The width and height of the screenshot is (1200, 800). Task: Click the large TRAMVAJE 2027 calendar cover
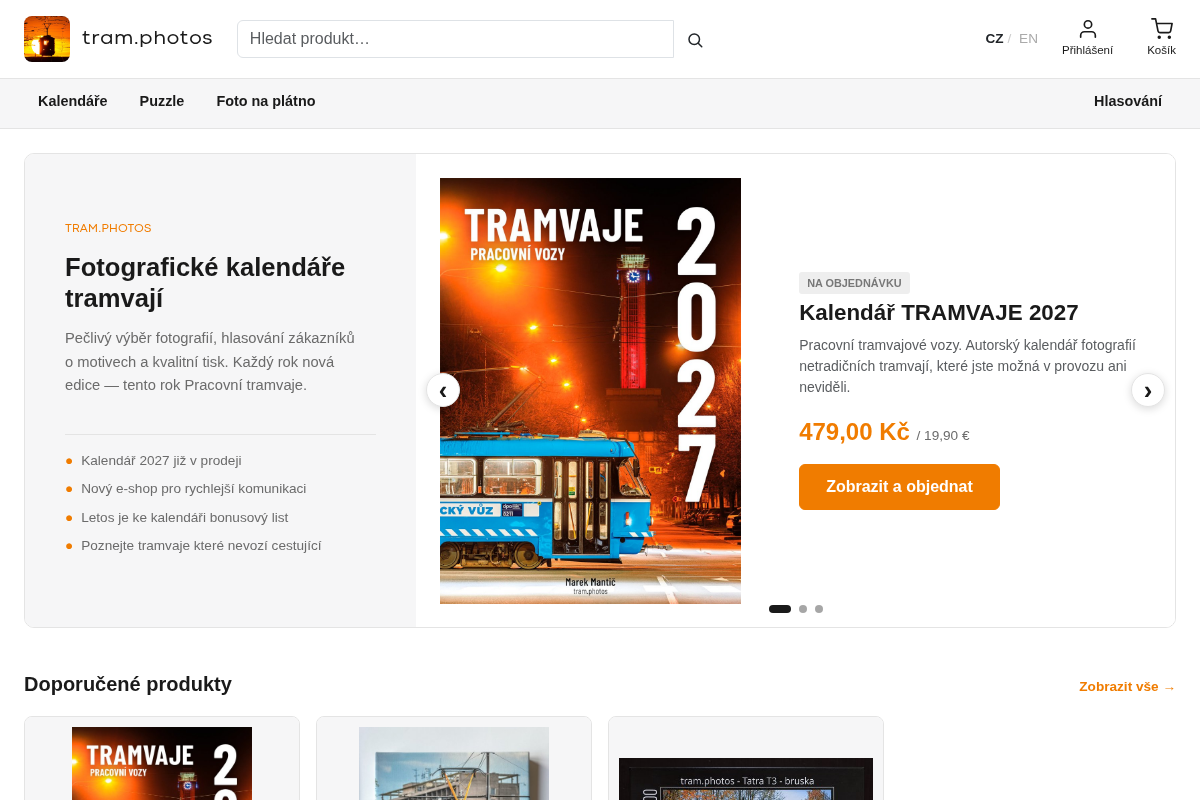tap(590, 391)
